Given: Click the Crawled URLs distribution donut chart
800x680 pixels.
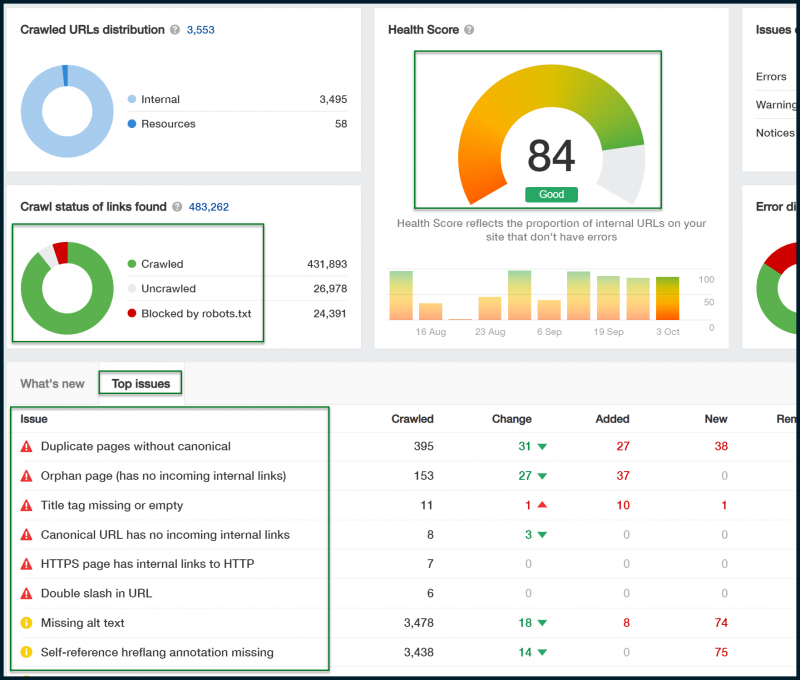Looking at the screenshot, I should (67, 111).
